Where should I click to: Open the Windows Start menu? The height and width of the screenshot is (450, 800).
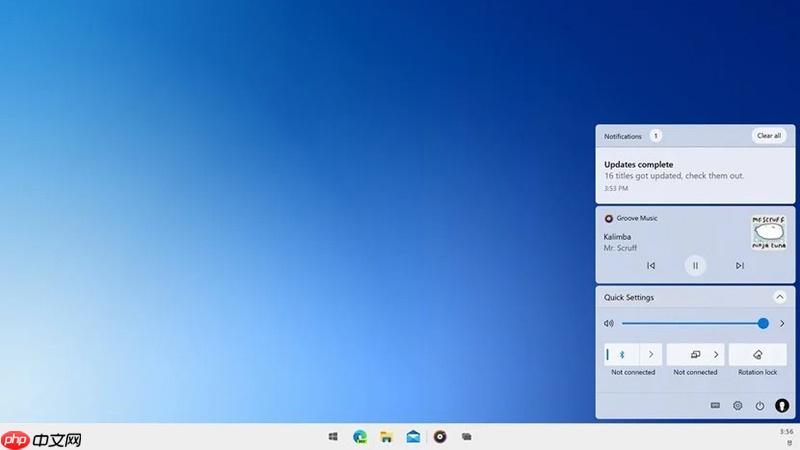(x=333, y=437)
